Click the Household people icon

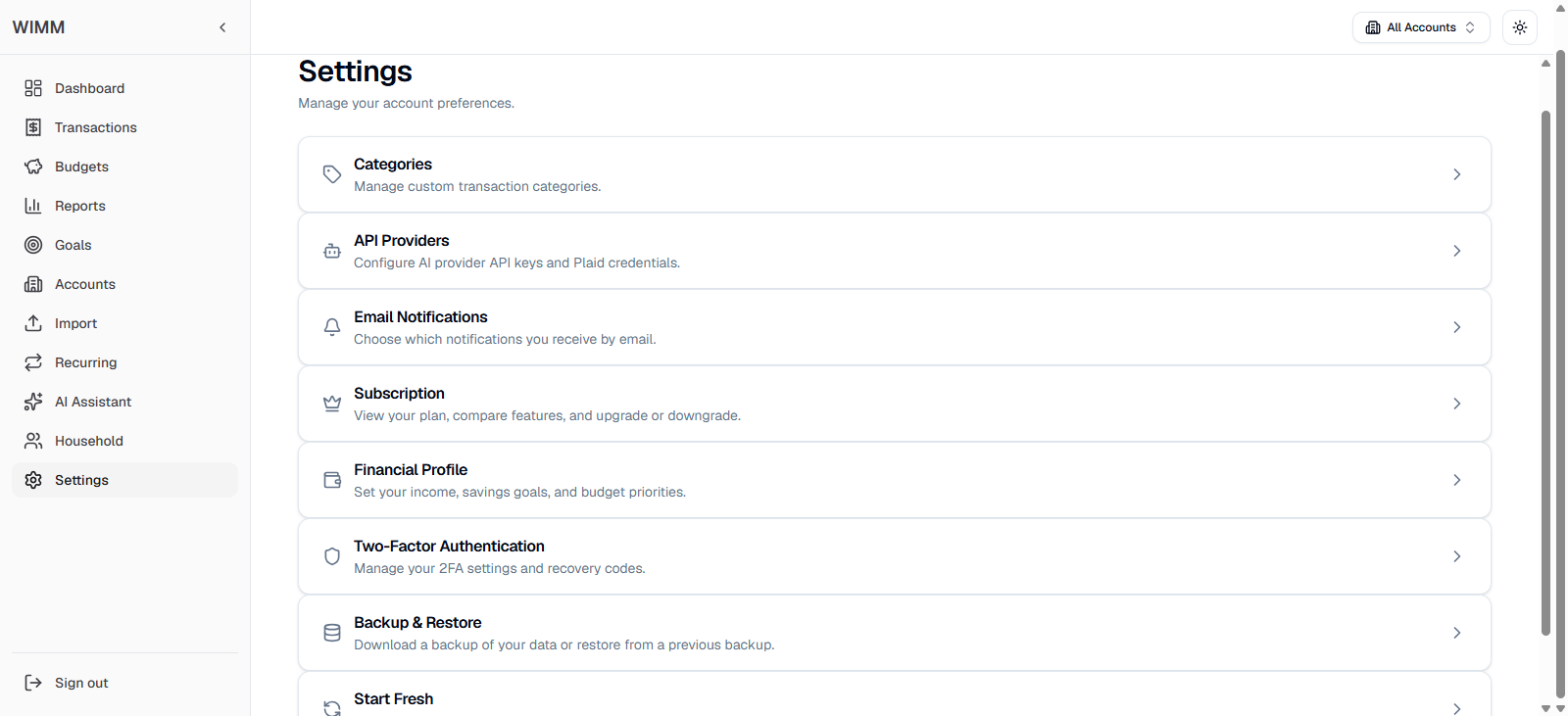pos(33,441)
